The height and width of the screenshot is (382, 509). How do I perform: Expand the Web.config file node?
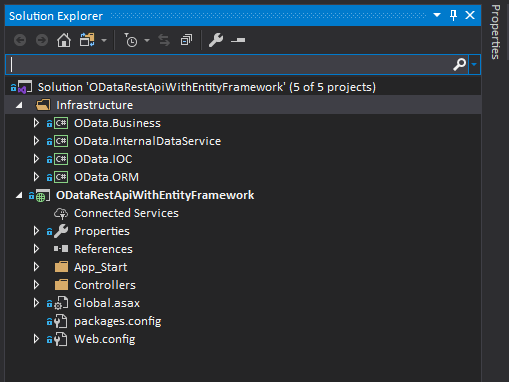[36, 339]
